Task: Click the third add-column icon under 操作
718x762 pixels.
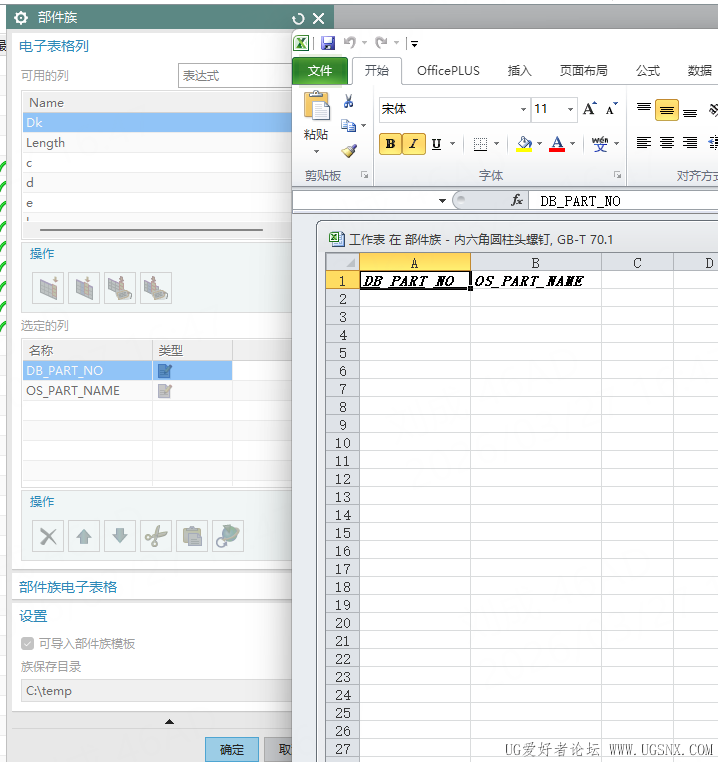Action: pyautogui.click(x=120, y=288)
